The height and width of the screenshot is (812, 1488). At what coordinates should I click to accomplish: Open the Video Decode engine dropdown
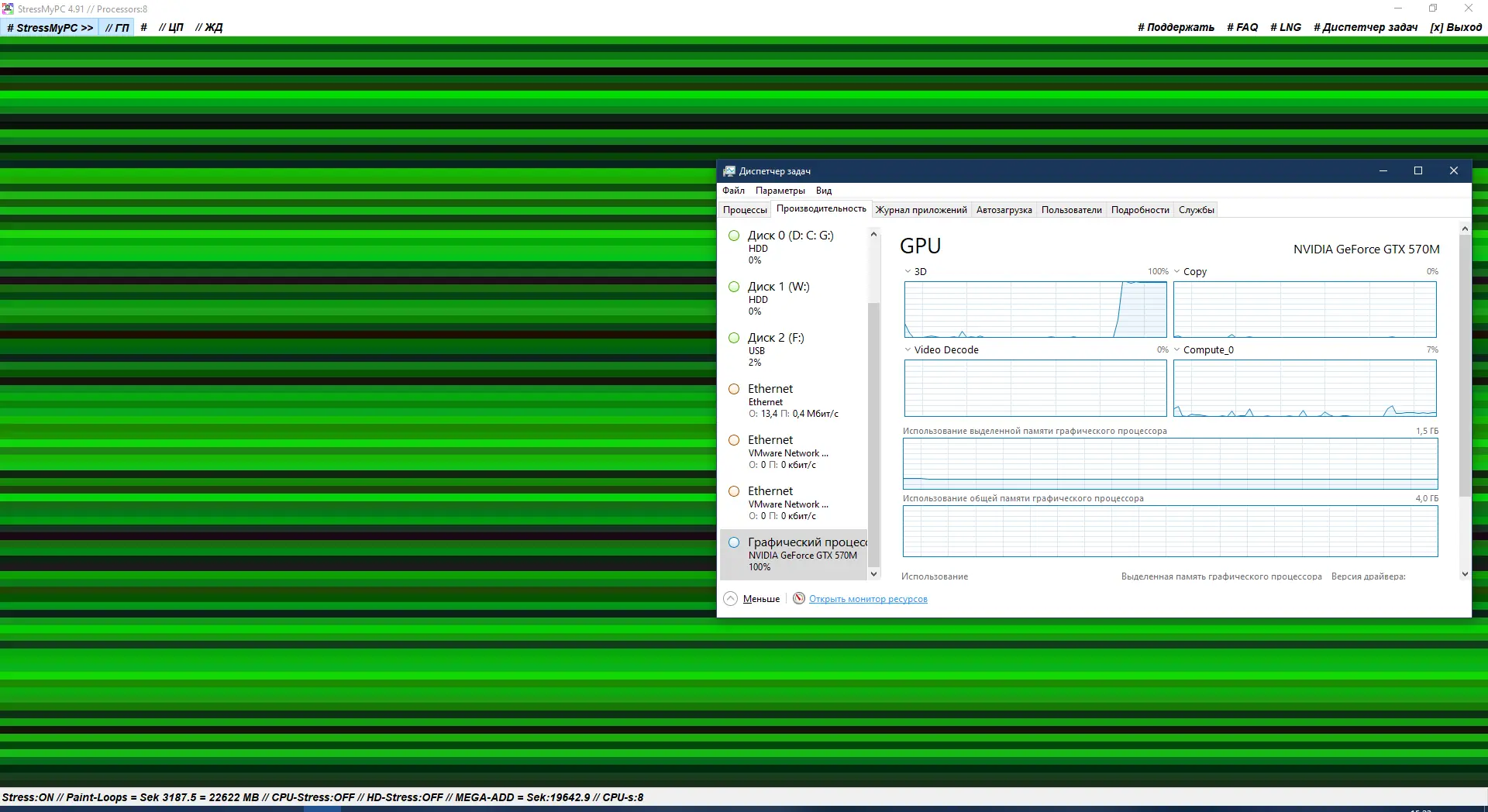908,350
